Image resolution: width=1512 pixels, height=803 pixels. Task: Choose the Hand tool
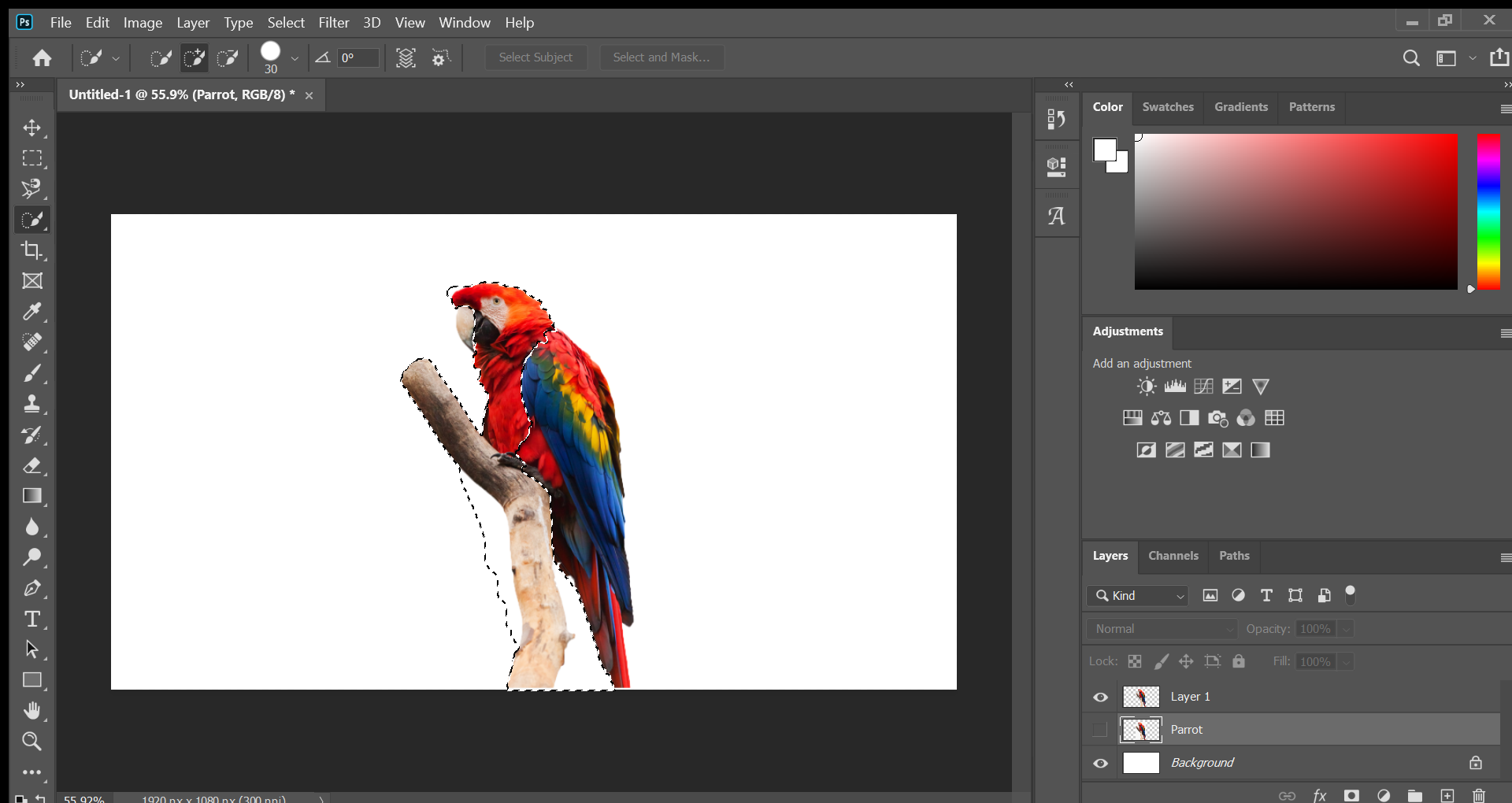click(x=31, y=711)
